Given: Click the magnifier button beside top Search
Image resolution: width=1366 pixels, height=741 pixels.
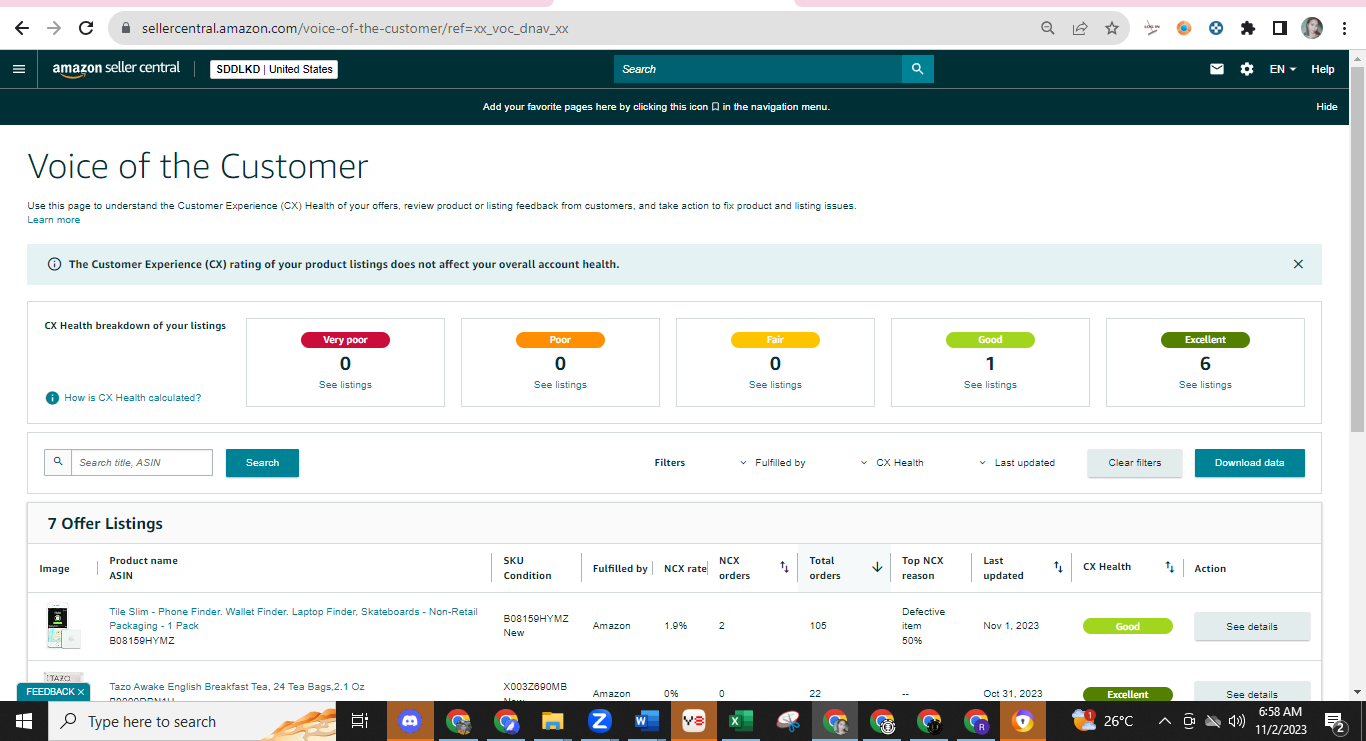Looking at the screenshot, I should 918,69.
